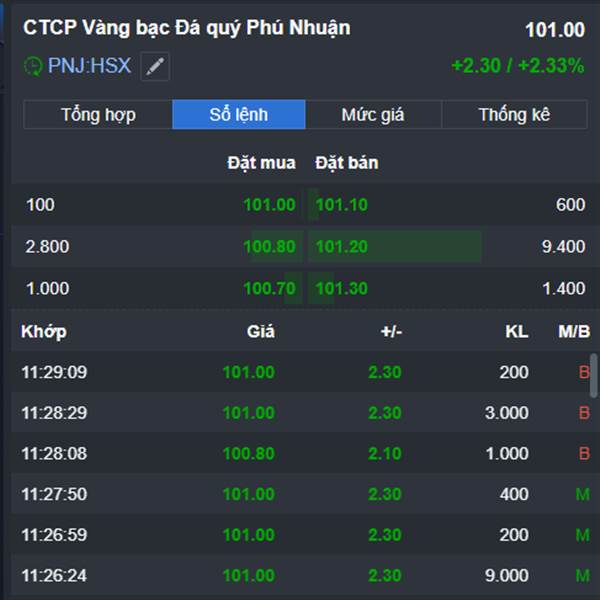
Task: Click the 101.30 ask price
Action: [x=342, y=289]
